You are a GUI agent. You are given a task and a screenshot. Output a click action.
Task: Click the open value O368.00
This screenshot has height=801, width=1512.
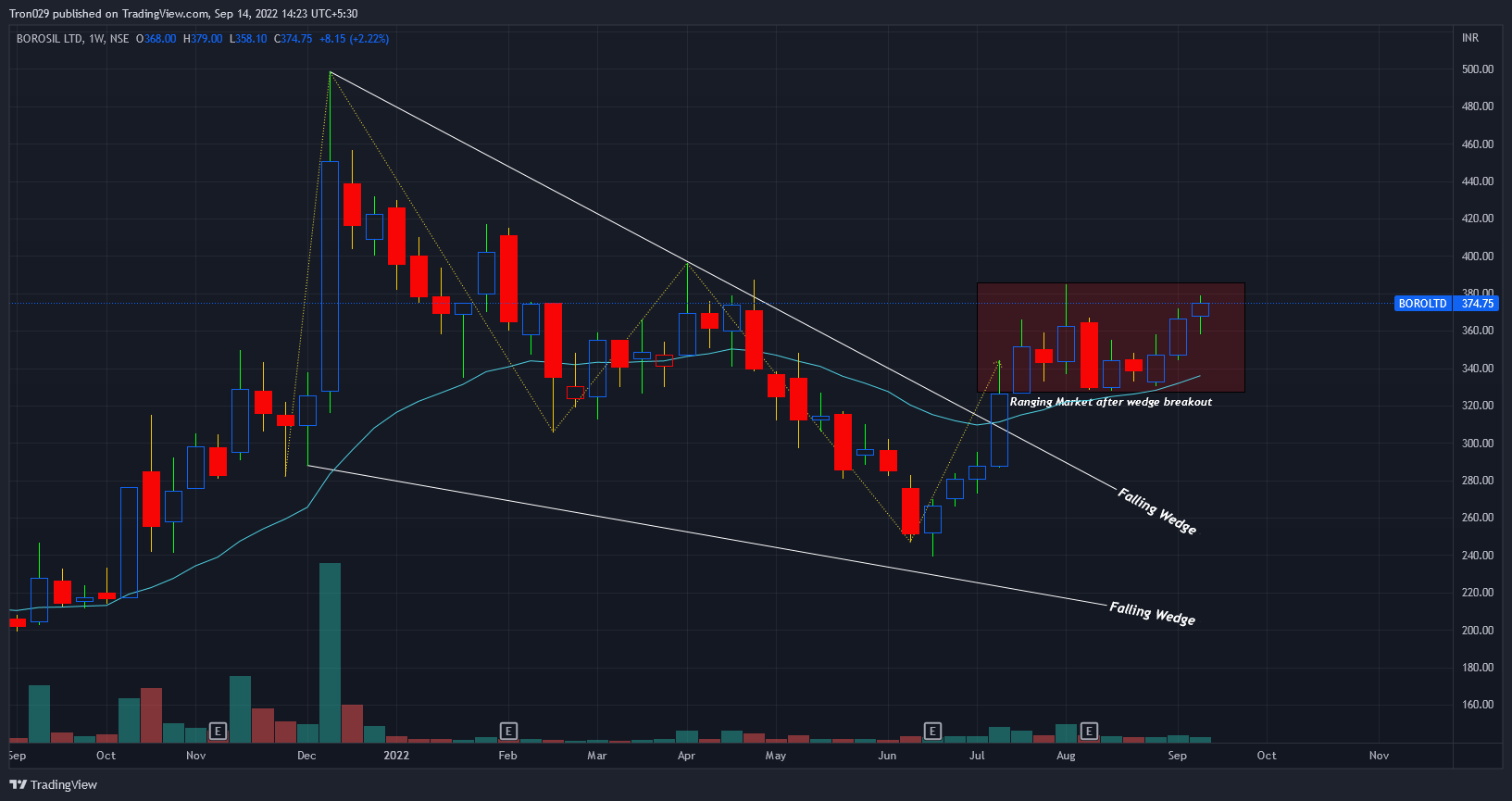156,39
